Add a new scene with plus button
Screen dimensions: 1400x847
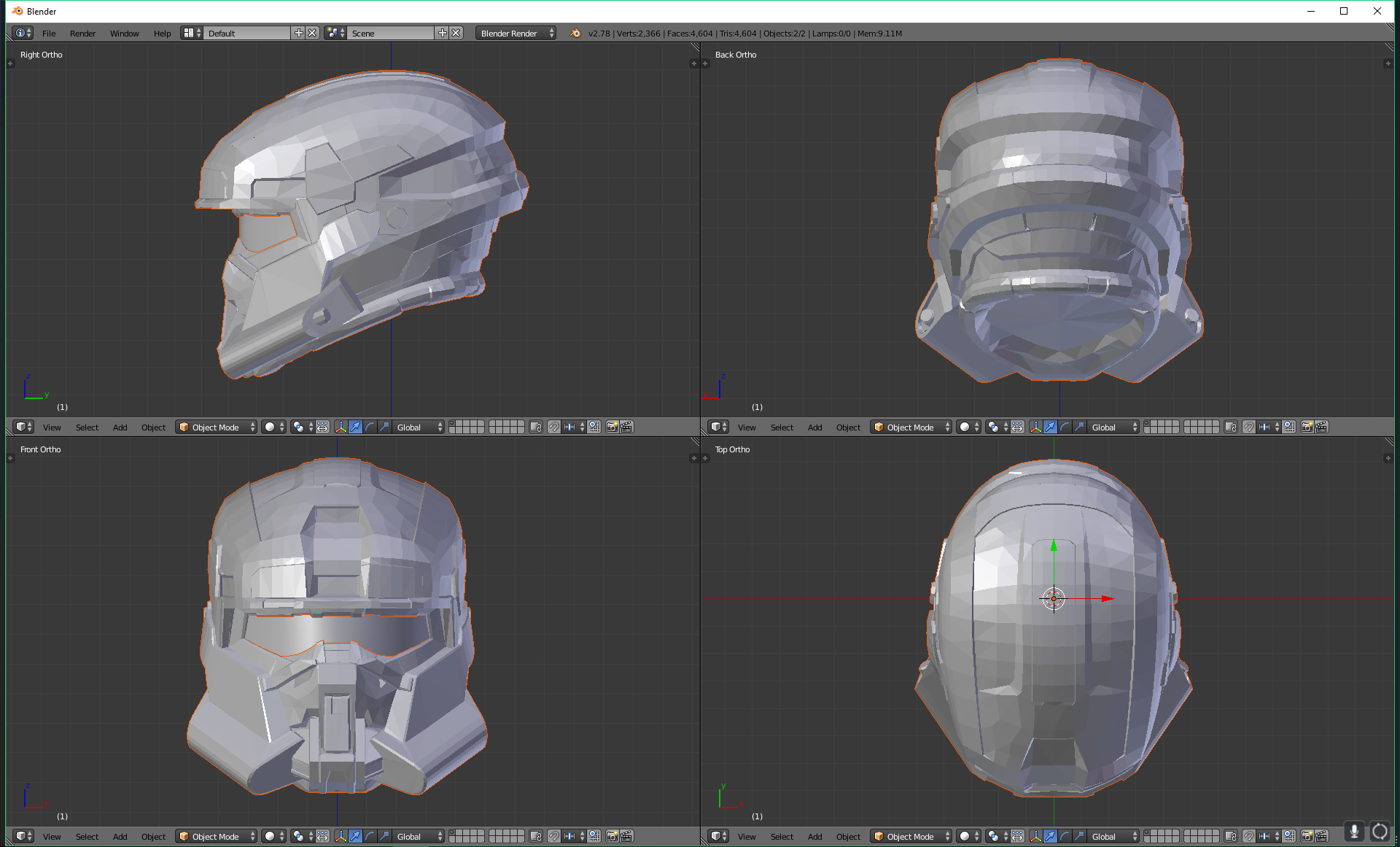[442, 33]
